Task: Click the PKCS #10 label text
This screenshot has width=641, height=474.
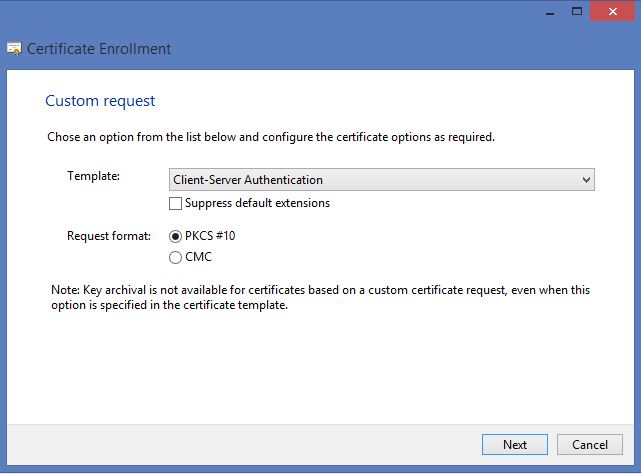Action: coord(210,237)
